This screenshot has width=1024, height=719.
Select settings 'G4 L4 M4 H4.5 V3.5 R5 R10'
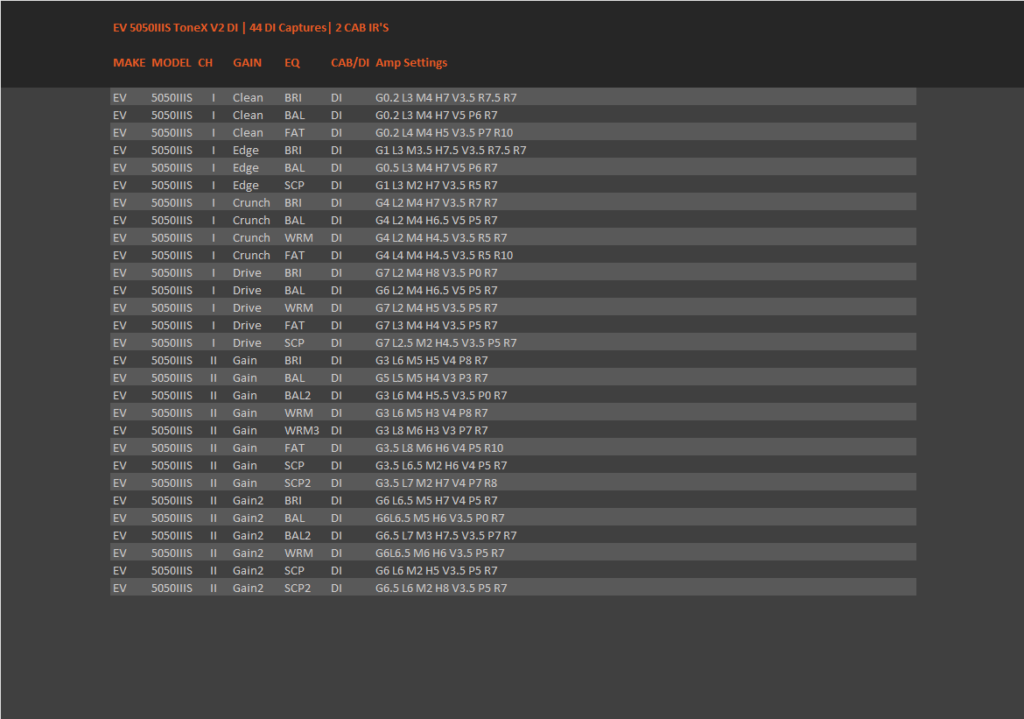pos(444,255)
